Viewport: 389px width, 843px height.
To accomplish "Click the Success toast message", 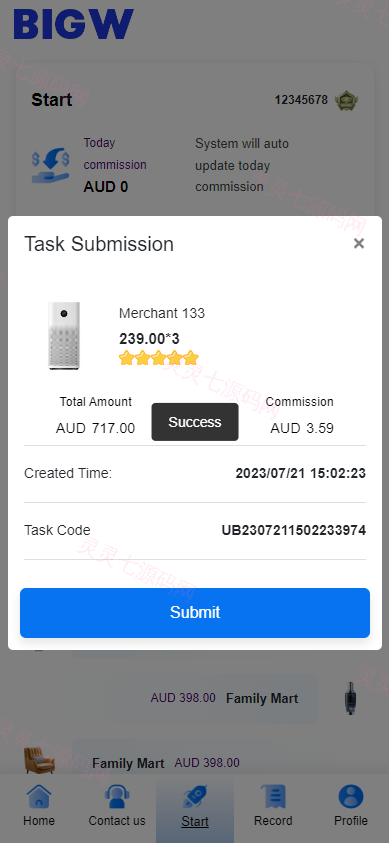I will pyautogui.click(x=194, y=422).
